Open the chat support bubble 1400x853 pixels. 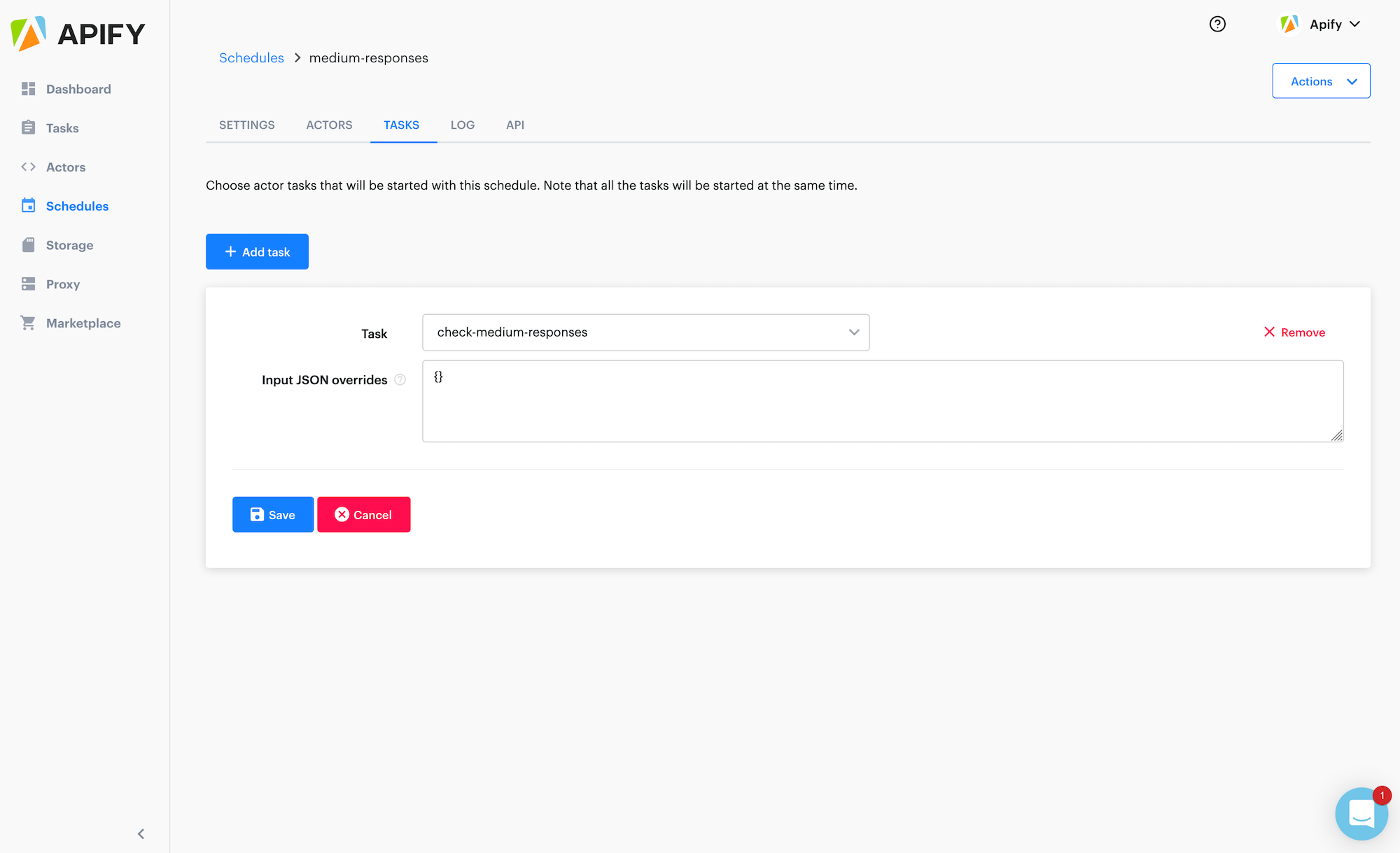(x=1361, y=814)
